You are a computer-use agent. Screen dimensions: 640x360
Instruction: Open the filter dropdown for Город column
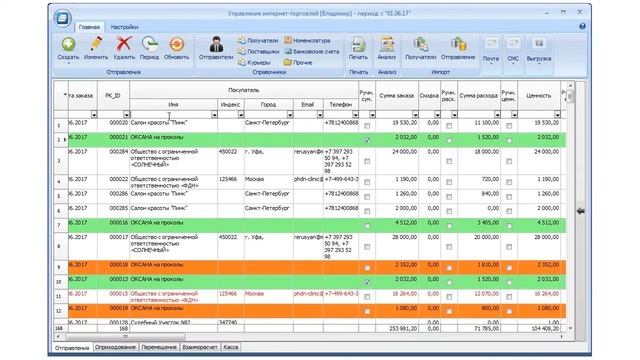click(x=290, y=115)
